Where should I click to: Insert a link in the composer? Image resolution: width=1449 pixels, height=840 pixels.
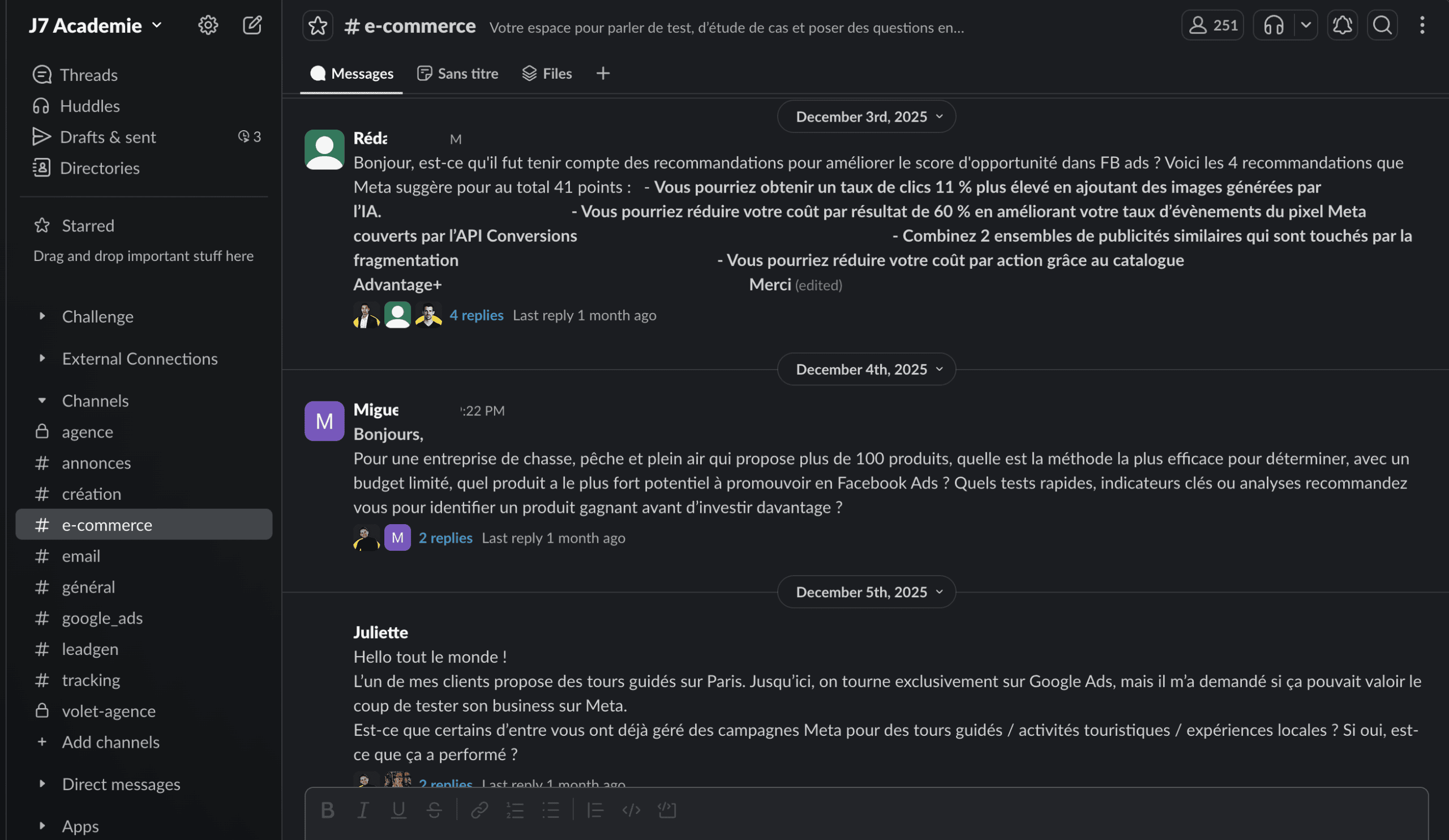(479, 810)
